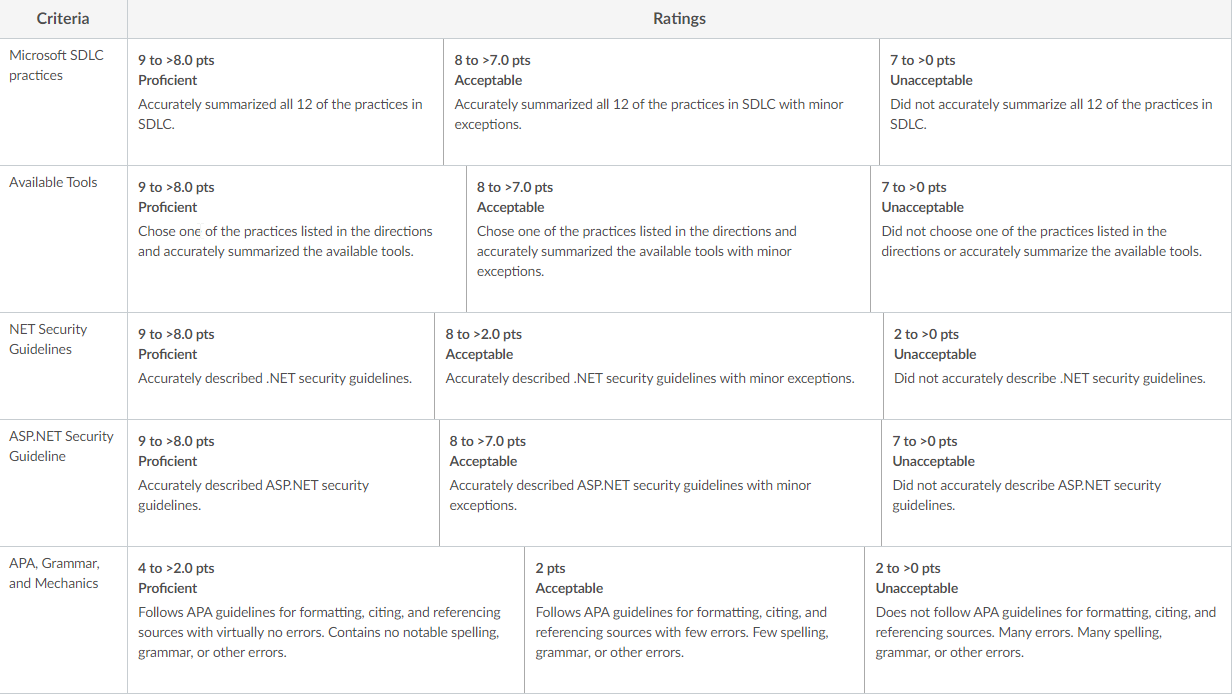The width and height of the screenshot is (1232, 695).
Task: Pick Acceptable 8 to >2.0 pts for NET Security
Action: point(659,366)
